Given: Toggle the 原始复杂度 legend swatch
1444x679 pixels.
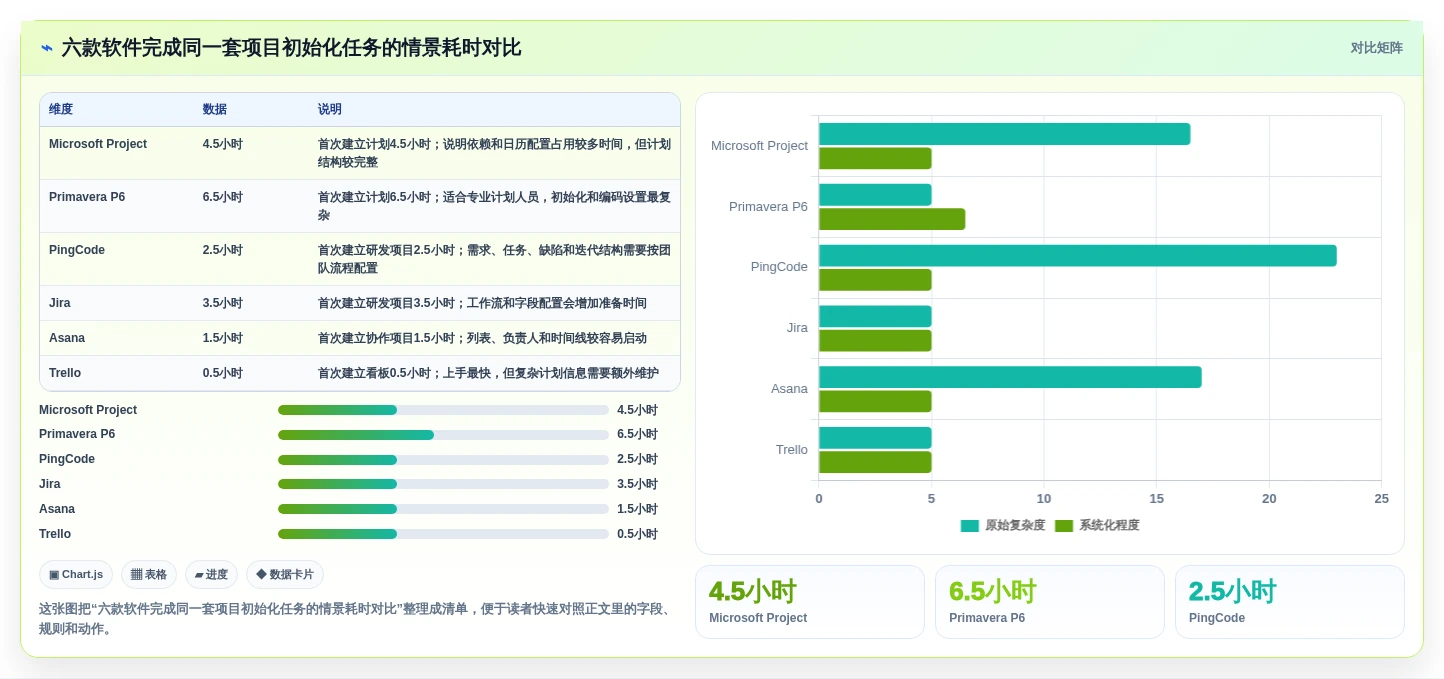Looking at the screenshot, I should point(969,526).
